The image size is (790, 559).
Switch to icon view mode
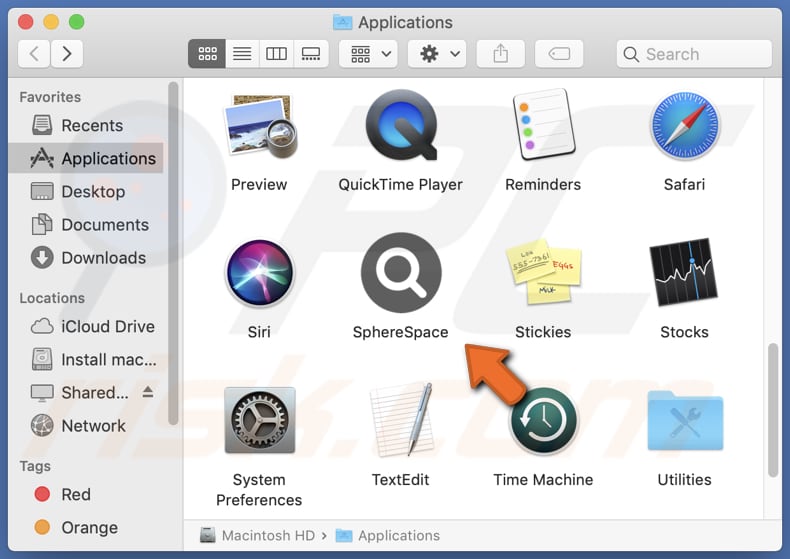tap(207, 54)
